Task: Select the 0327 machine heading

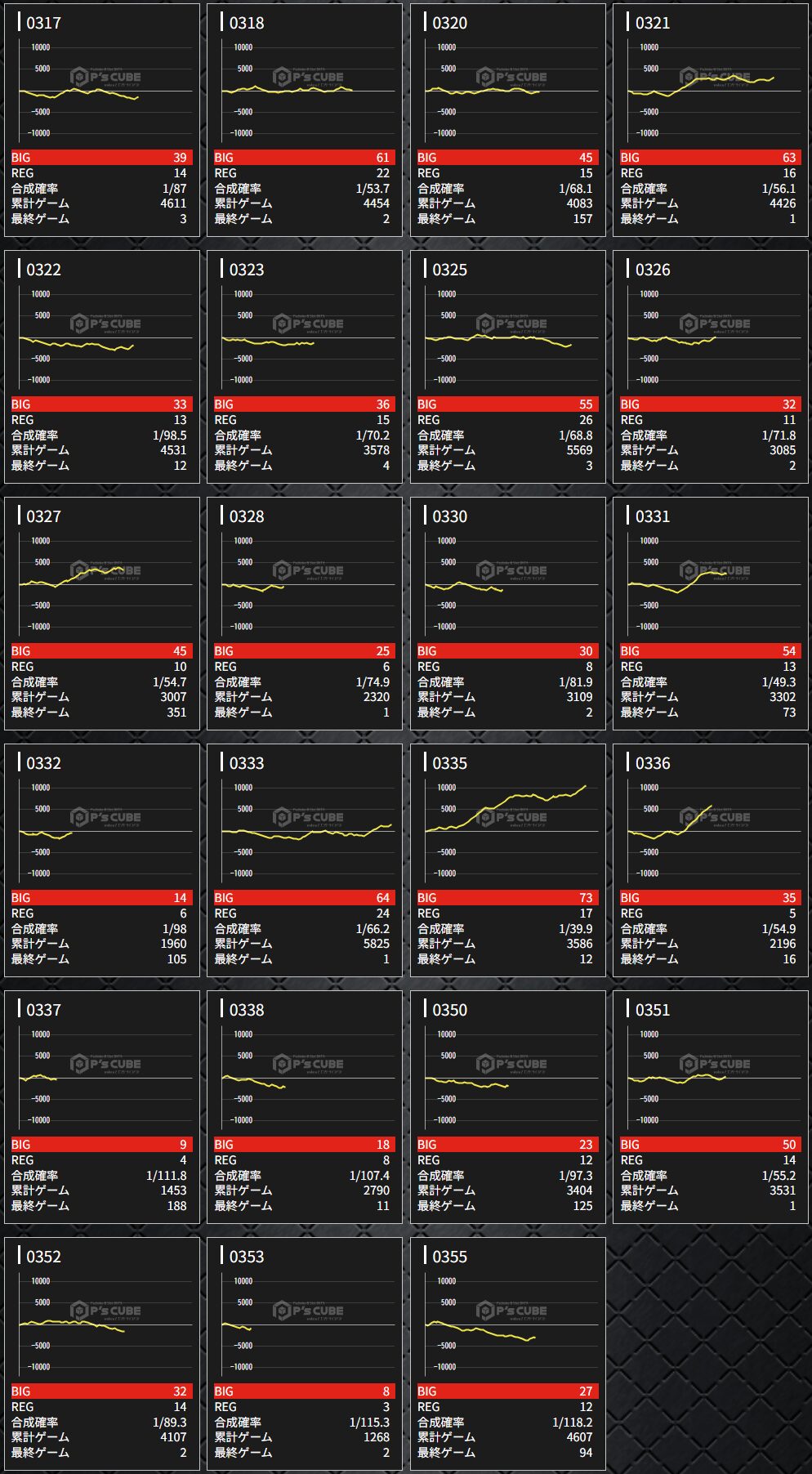Action: (43, 516)
